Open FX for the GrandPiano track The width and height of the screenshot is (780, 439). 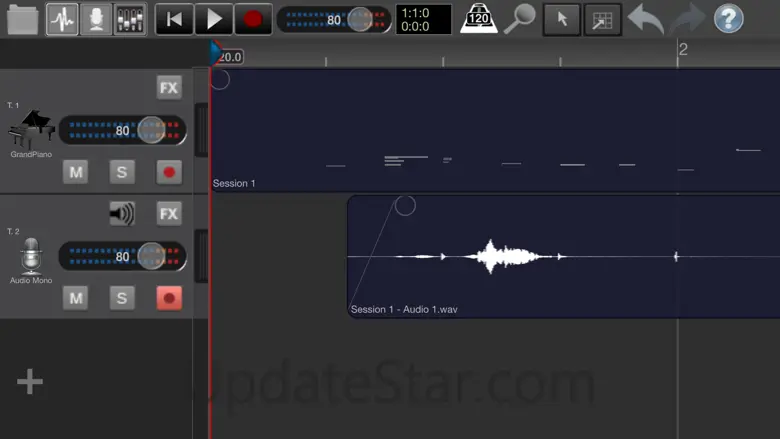[x=169, y=88]
